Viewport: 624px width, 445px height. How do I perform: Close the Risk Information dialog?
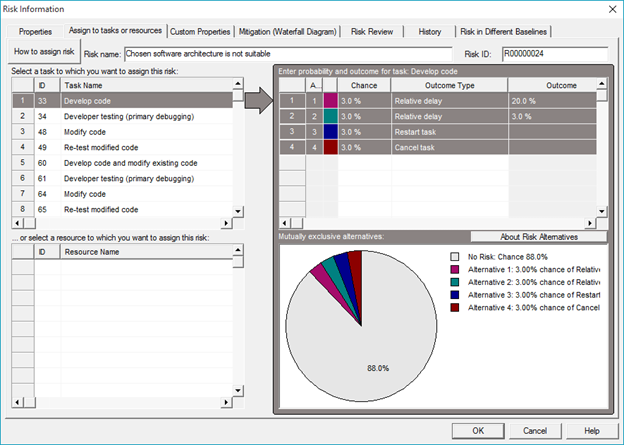612,9
